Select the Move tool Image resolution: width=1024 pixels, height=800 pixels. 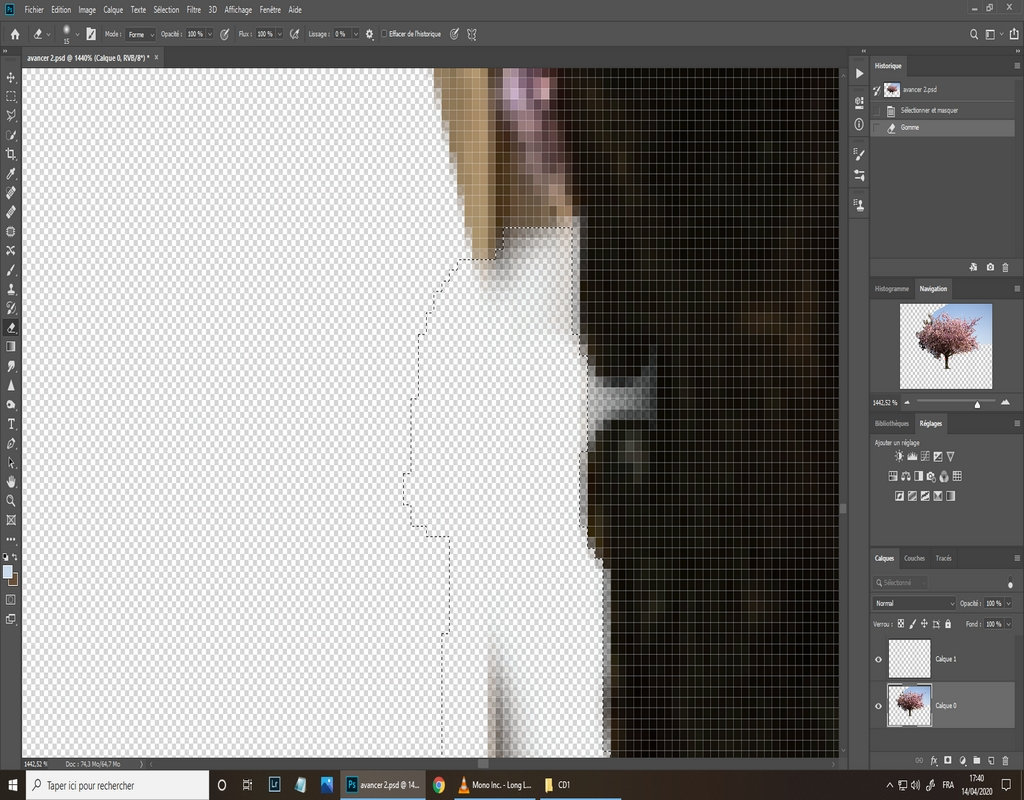(11, 78)
